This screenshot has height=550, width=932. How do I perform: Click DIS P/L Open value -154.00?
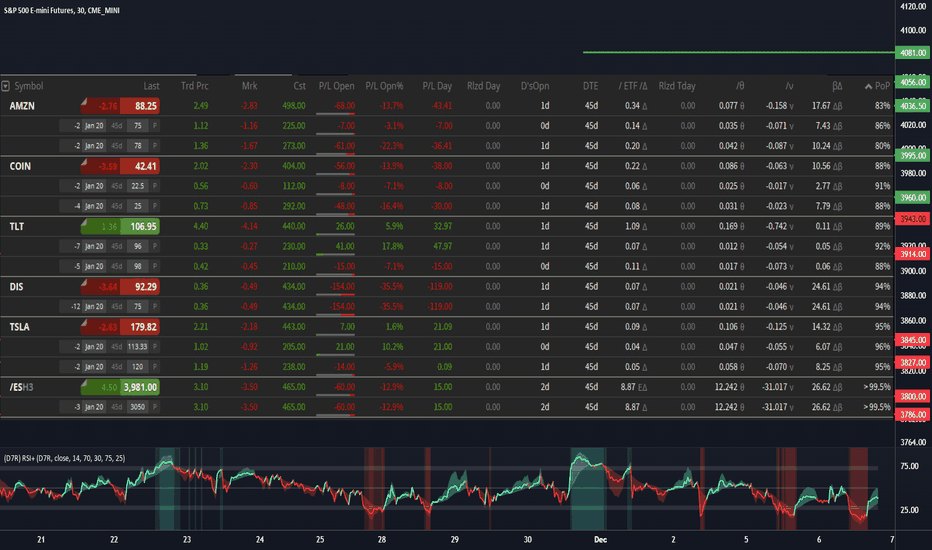point(343,287)
